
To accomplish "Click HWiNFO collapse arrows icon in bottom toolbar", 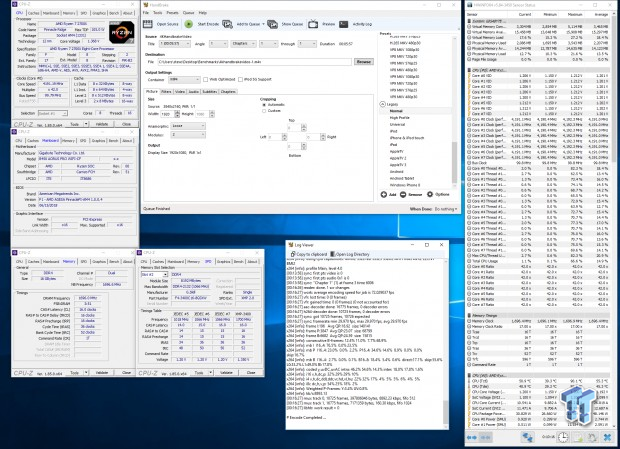I will click(486, 438).
